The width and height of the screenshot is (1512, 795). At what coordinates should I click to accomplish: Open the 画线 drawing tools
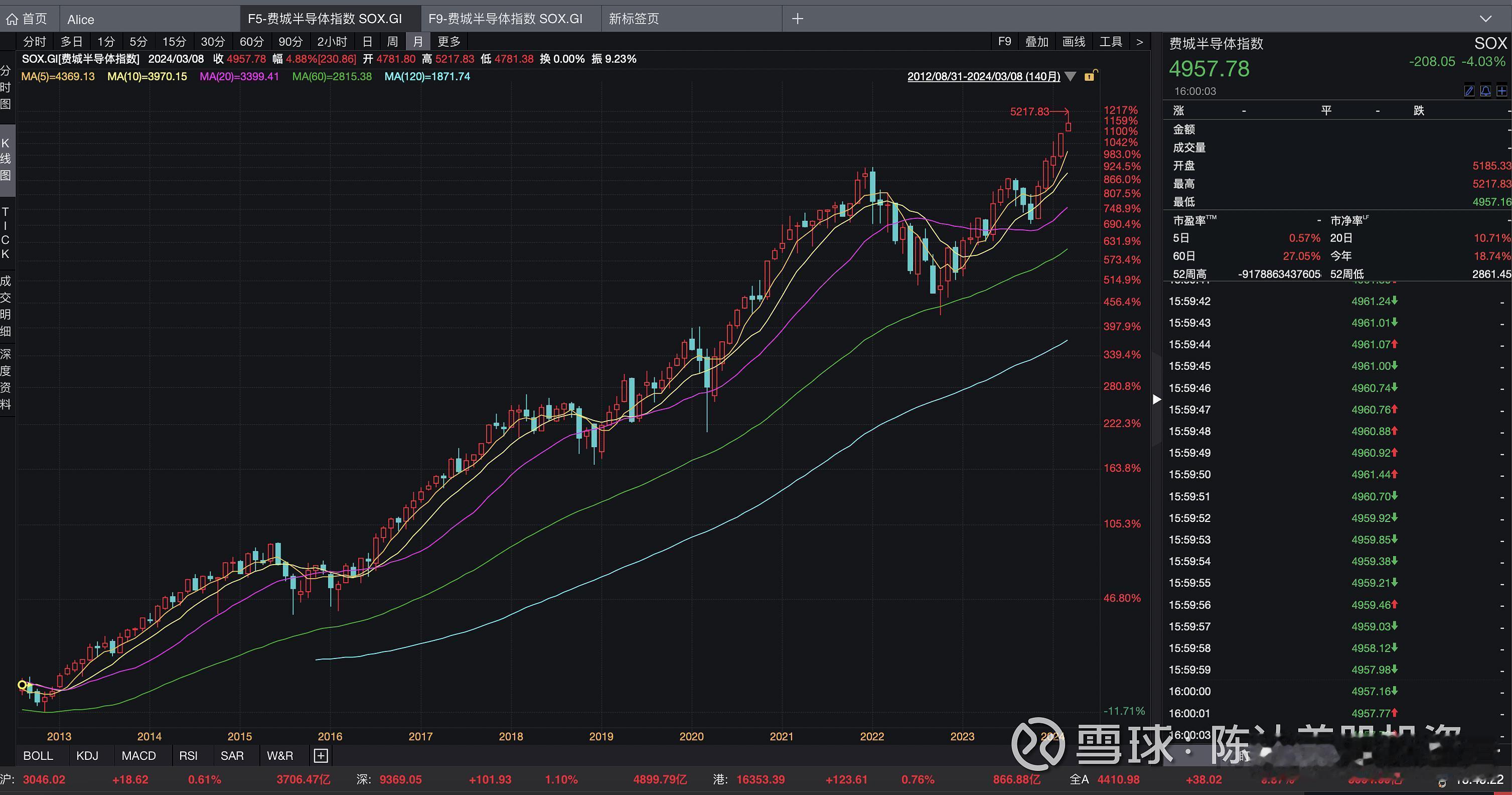pos(1074,42)
